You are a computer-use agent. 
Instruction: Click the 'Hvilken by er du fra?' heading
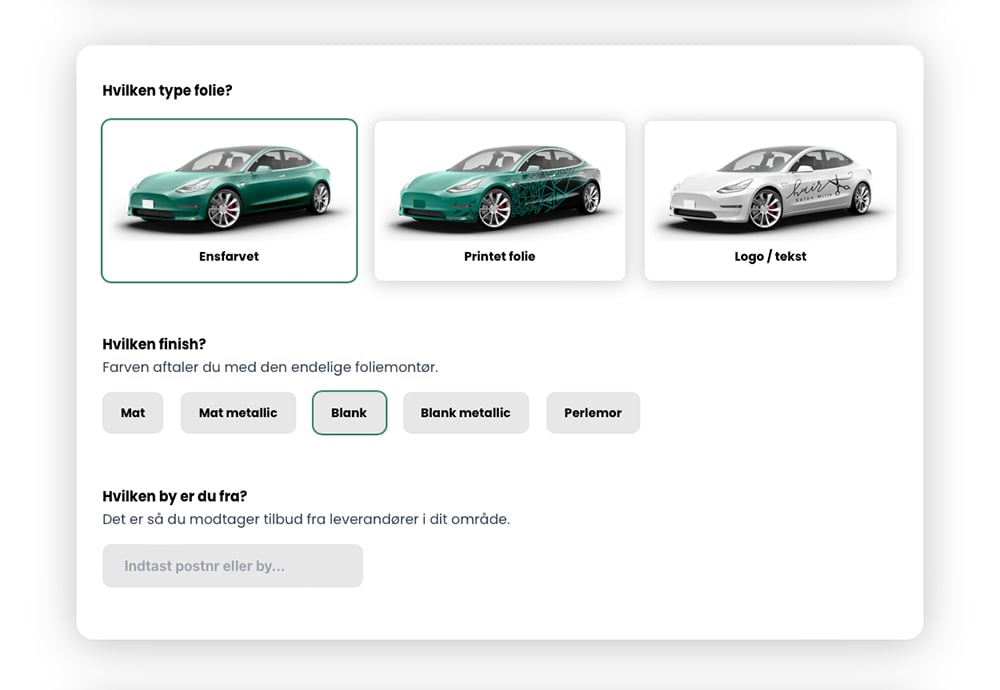[x=174, y=497]
